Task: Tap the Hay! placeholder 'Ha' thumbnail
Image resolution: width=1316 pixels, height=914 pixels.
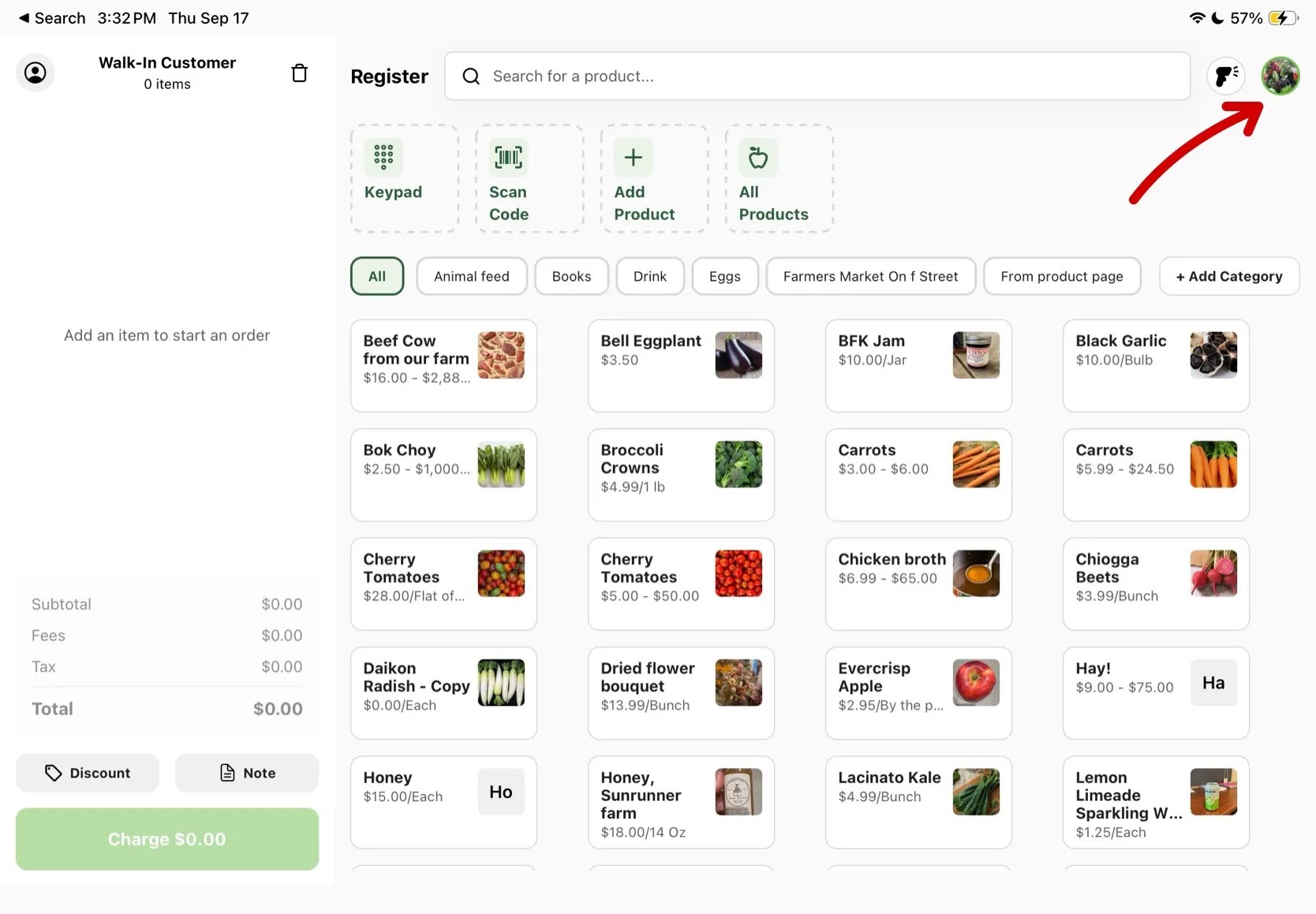Action: coord(1213,682)
